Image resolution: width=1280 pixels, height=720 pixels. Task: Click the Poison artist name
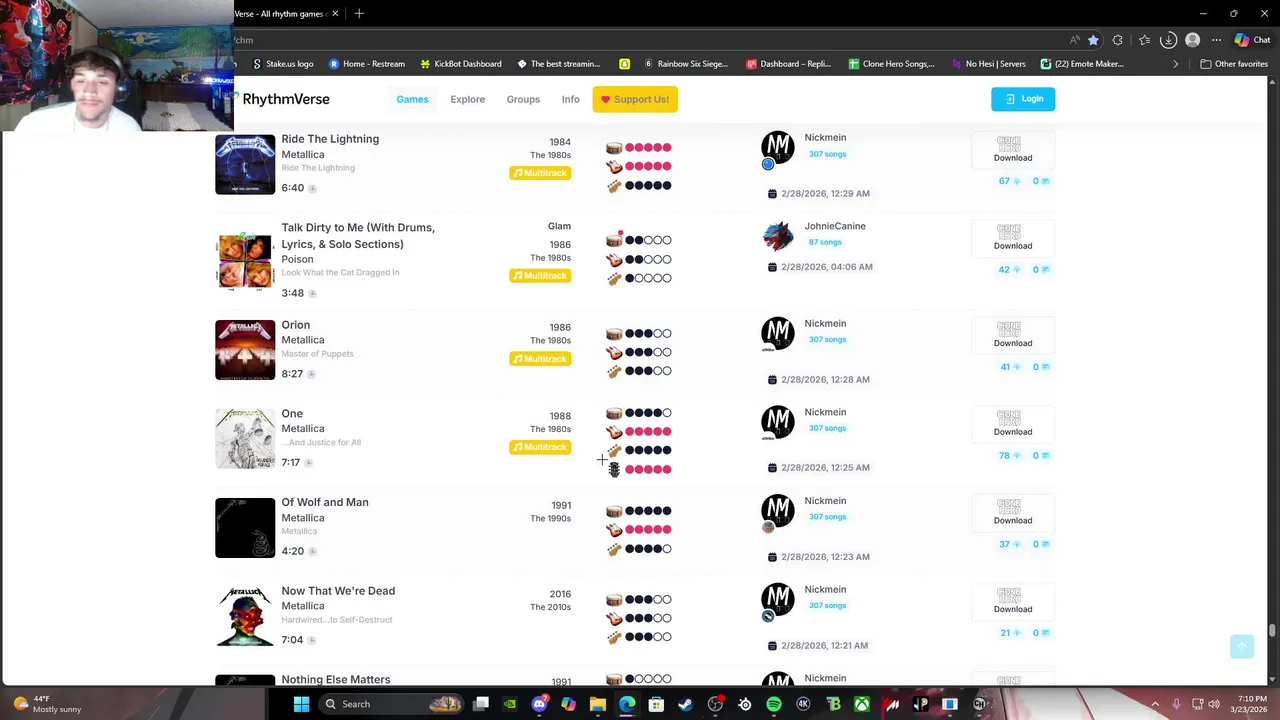click(297, 259)
